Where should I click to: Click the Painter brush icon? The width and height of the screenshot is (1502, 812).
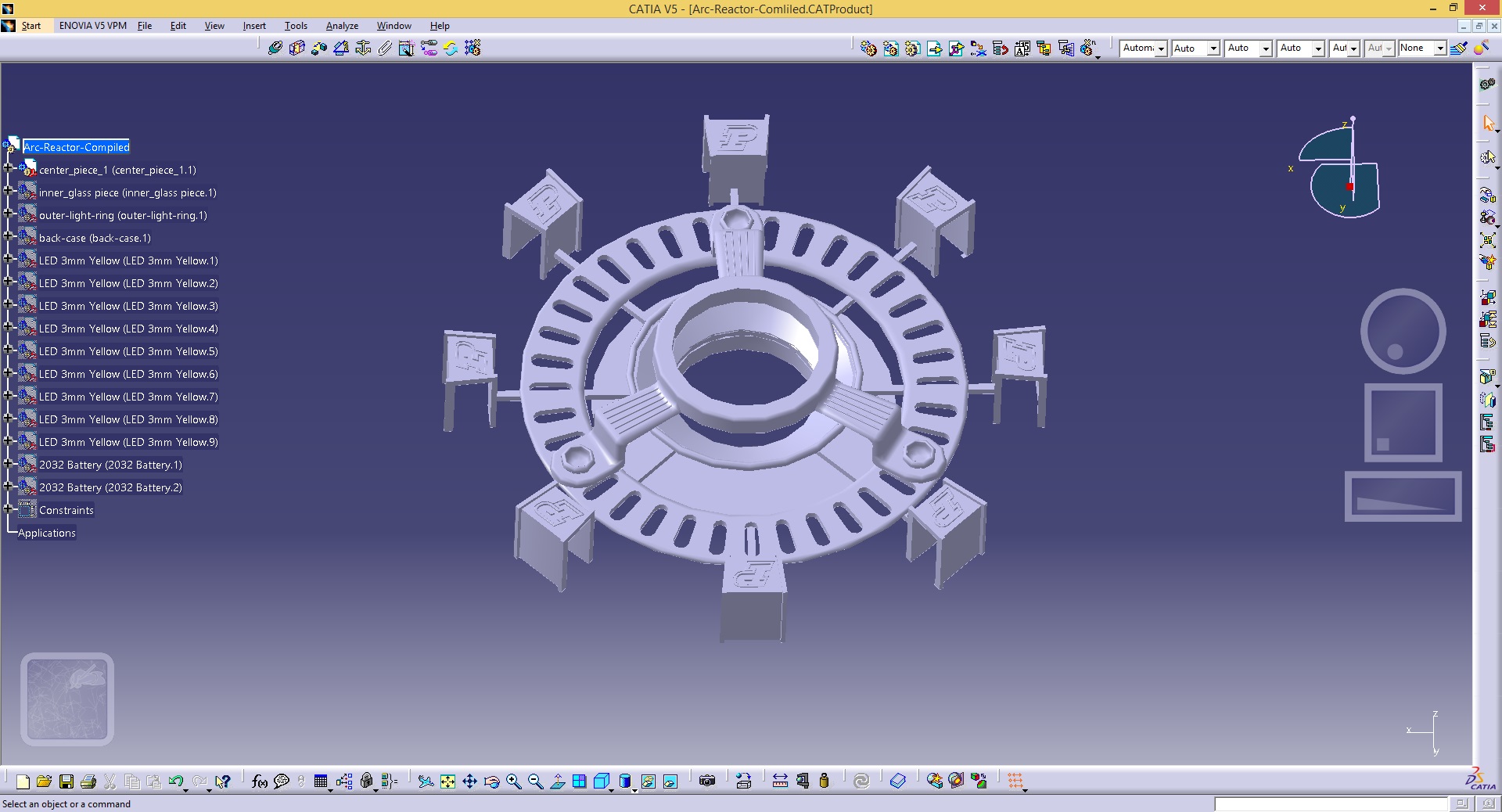[1459, 49]
